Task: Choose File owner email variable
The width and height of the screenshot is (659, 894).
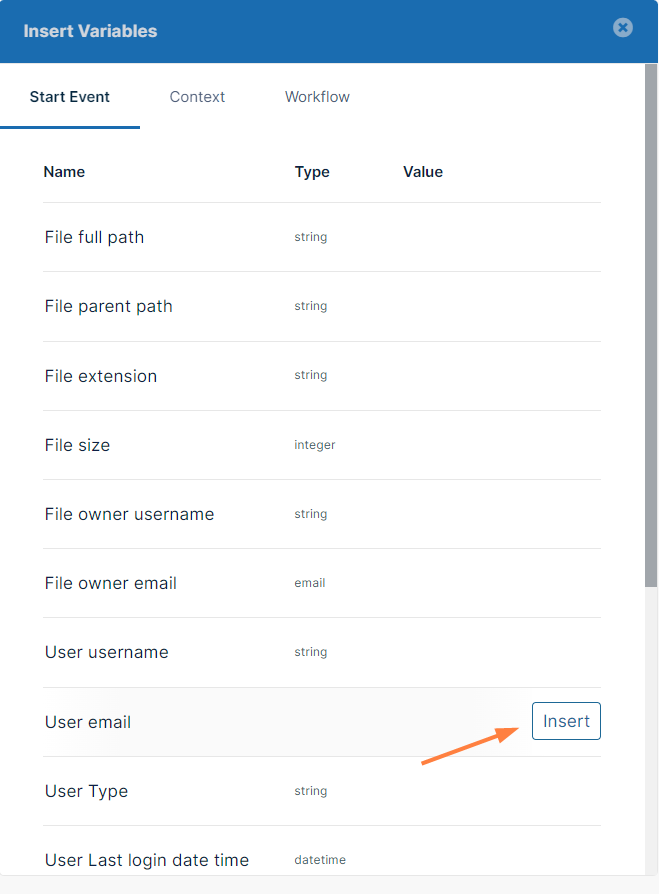Action: click(x=111, y=583)
